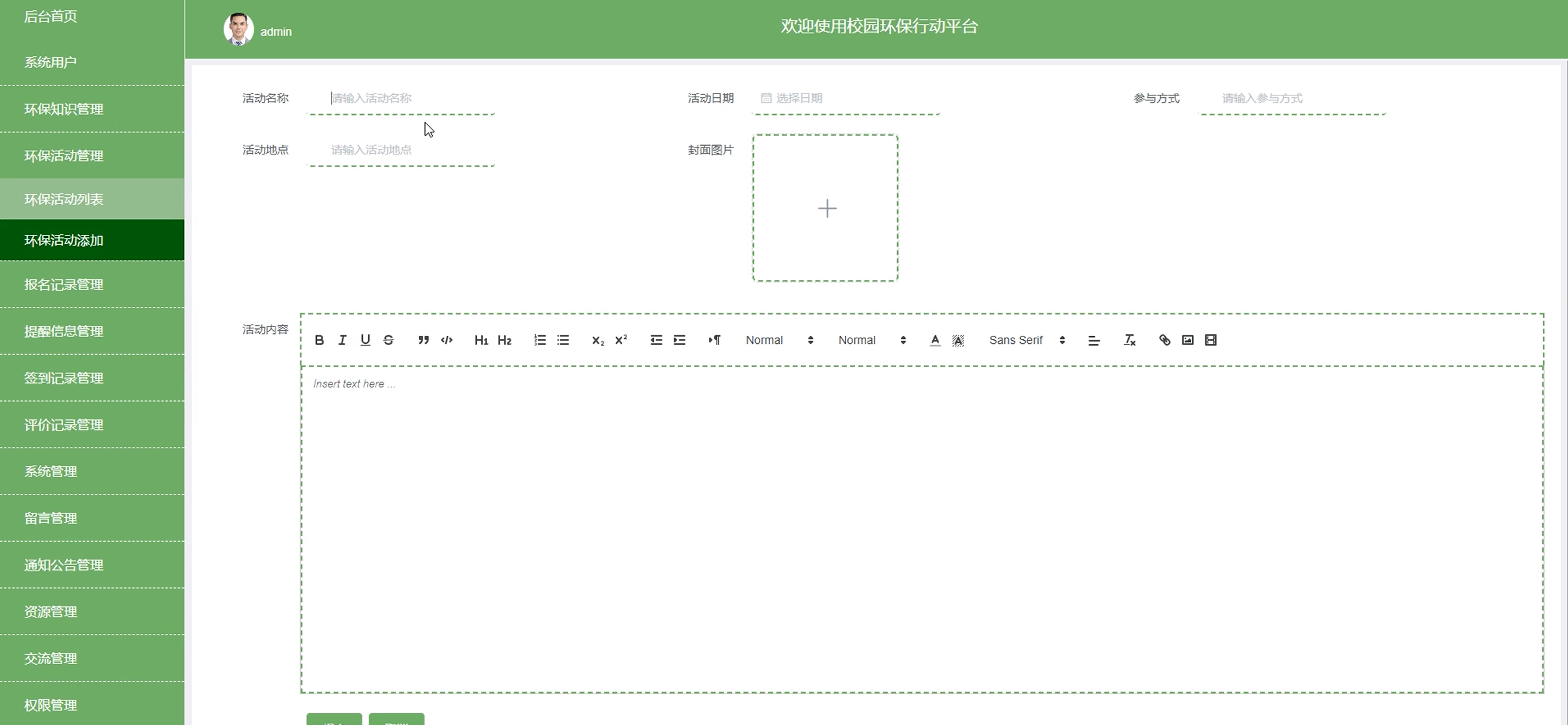Image resolution: width=1568 pixels, height=725 pixels.
Task: Click the admin username link
Action: coord(276,32)
